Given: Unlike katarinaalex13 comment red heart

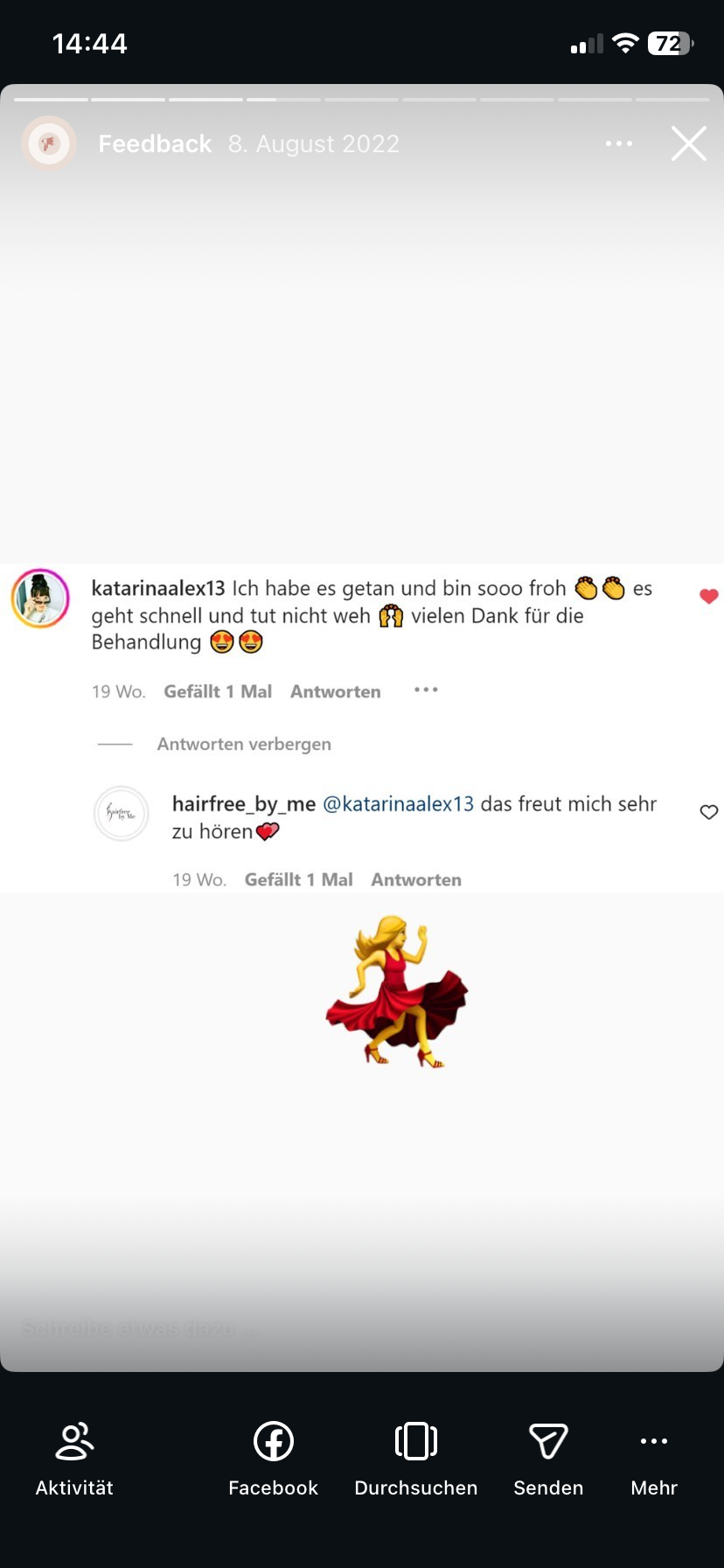Looking at the screenshot, I should click(709, 597).
